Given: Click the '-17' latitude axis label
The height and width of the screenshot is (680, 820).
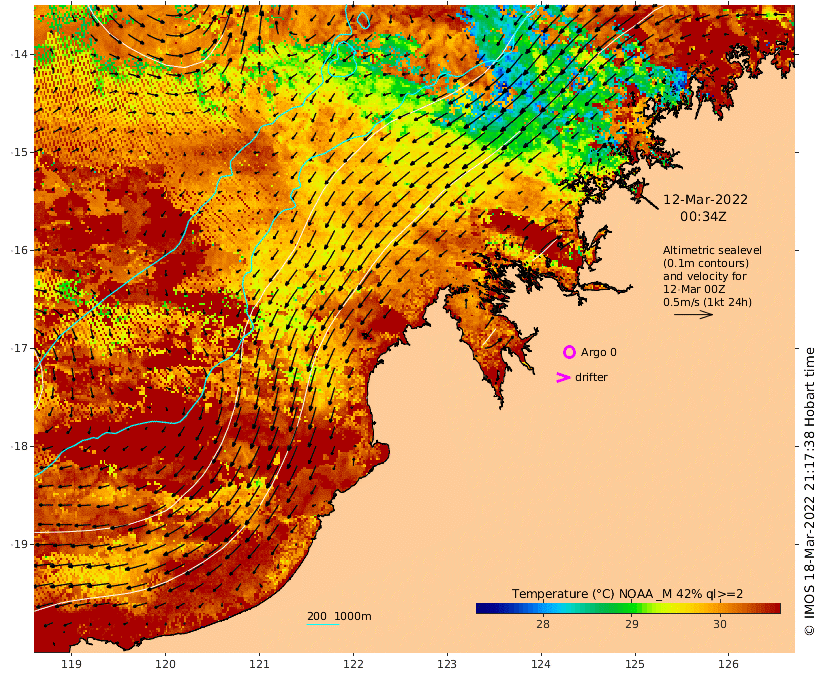Looking at the screenshot, I should (x=20, y=348).
